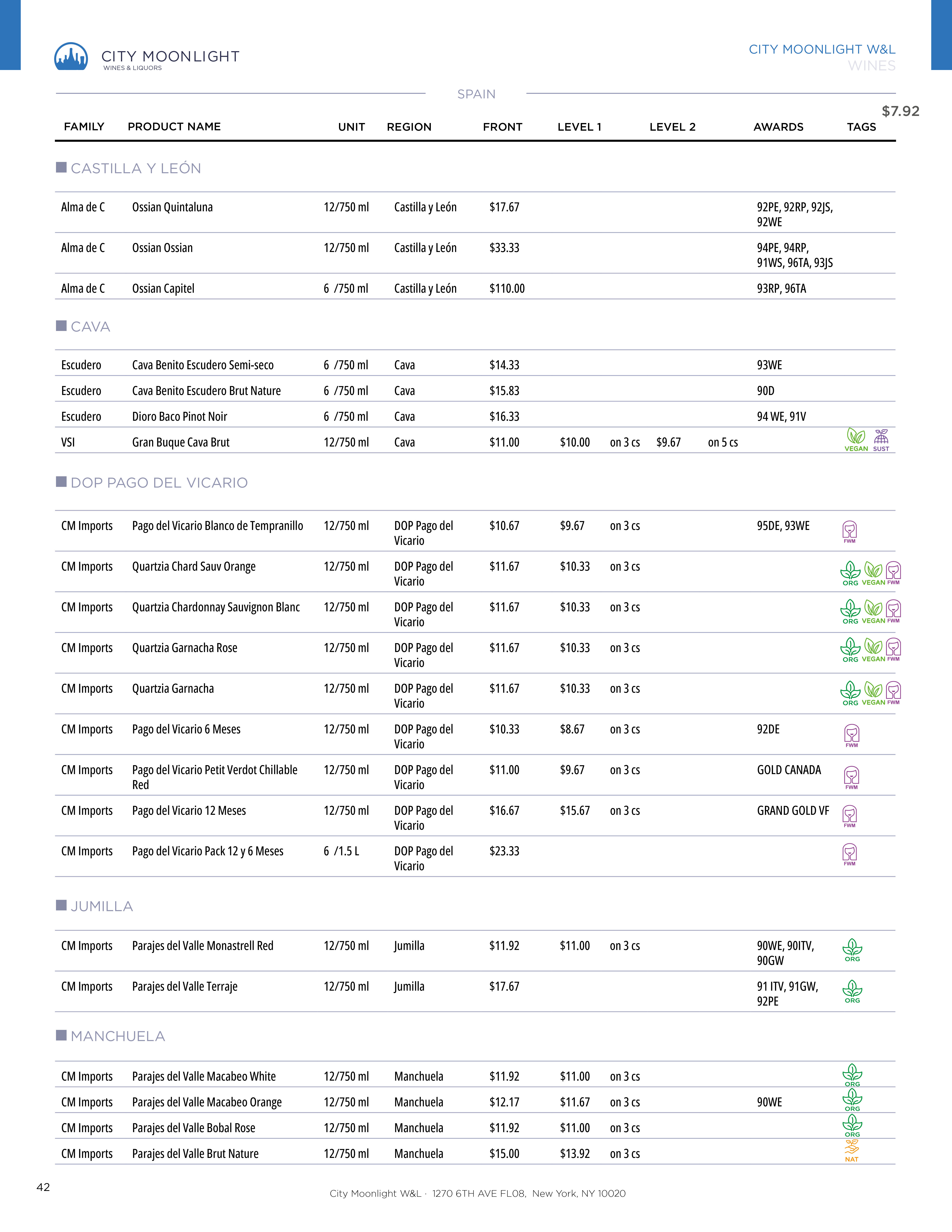Click page number 42
The height and width of the screenshot is (1232, 952).
43,1187
